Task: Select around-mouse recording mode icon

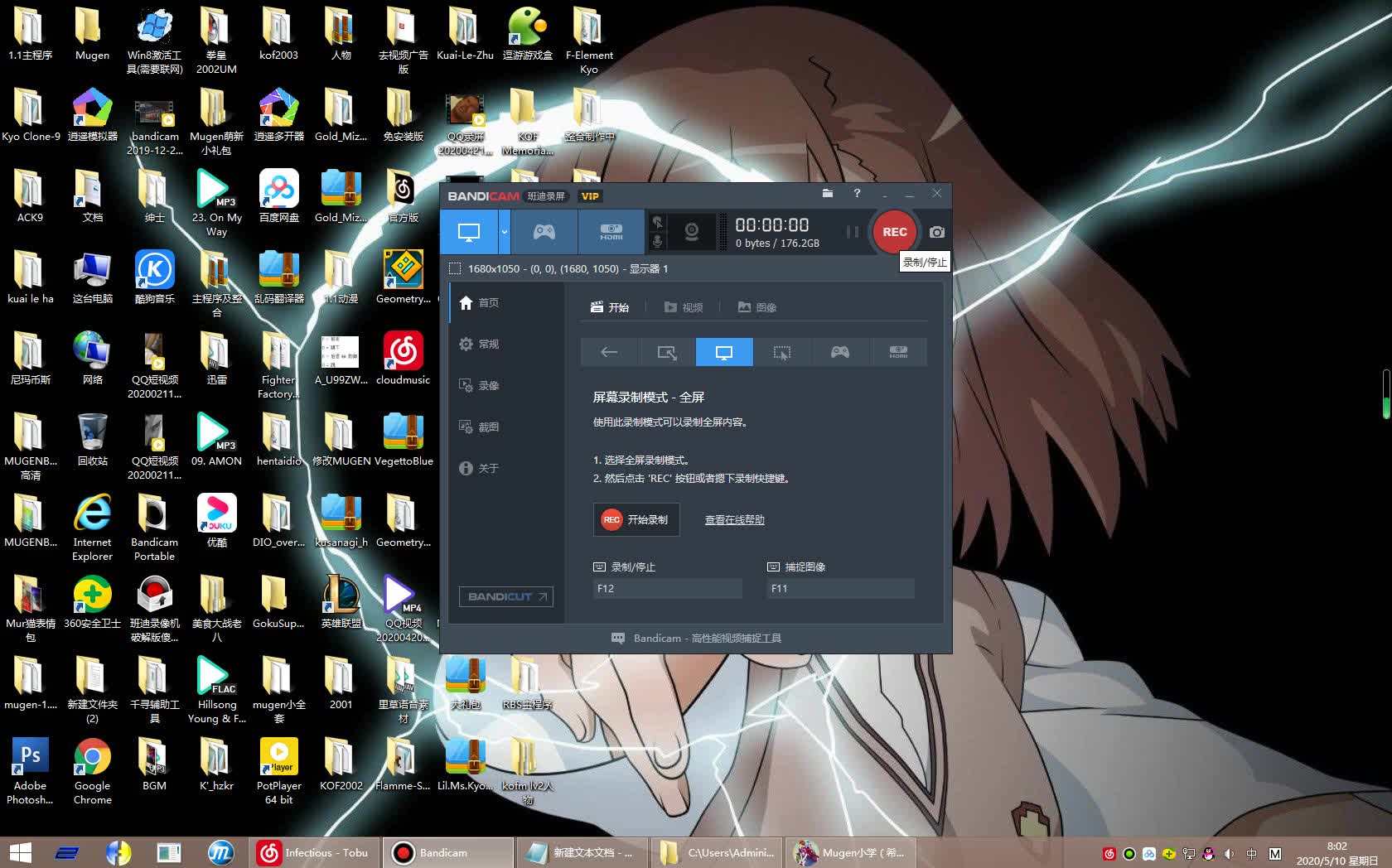Action: pos(782,352)
